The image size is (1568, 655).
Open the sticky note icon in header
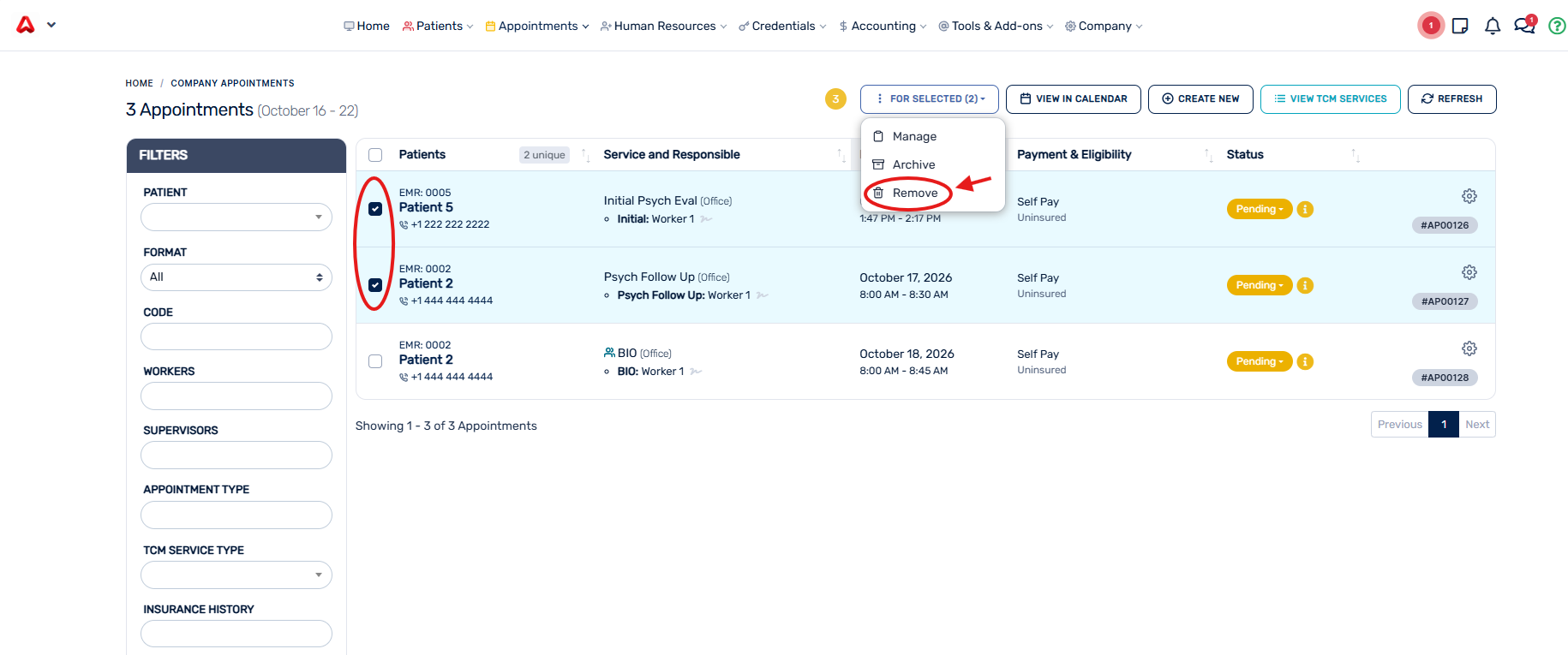tap(1460, 26)
